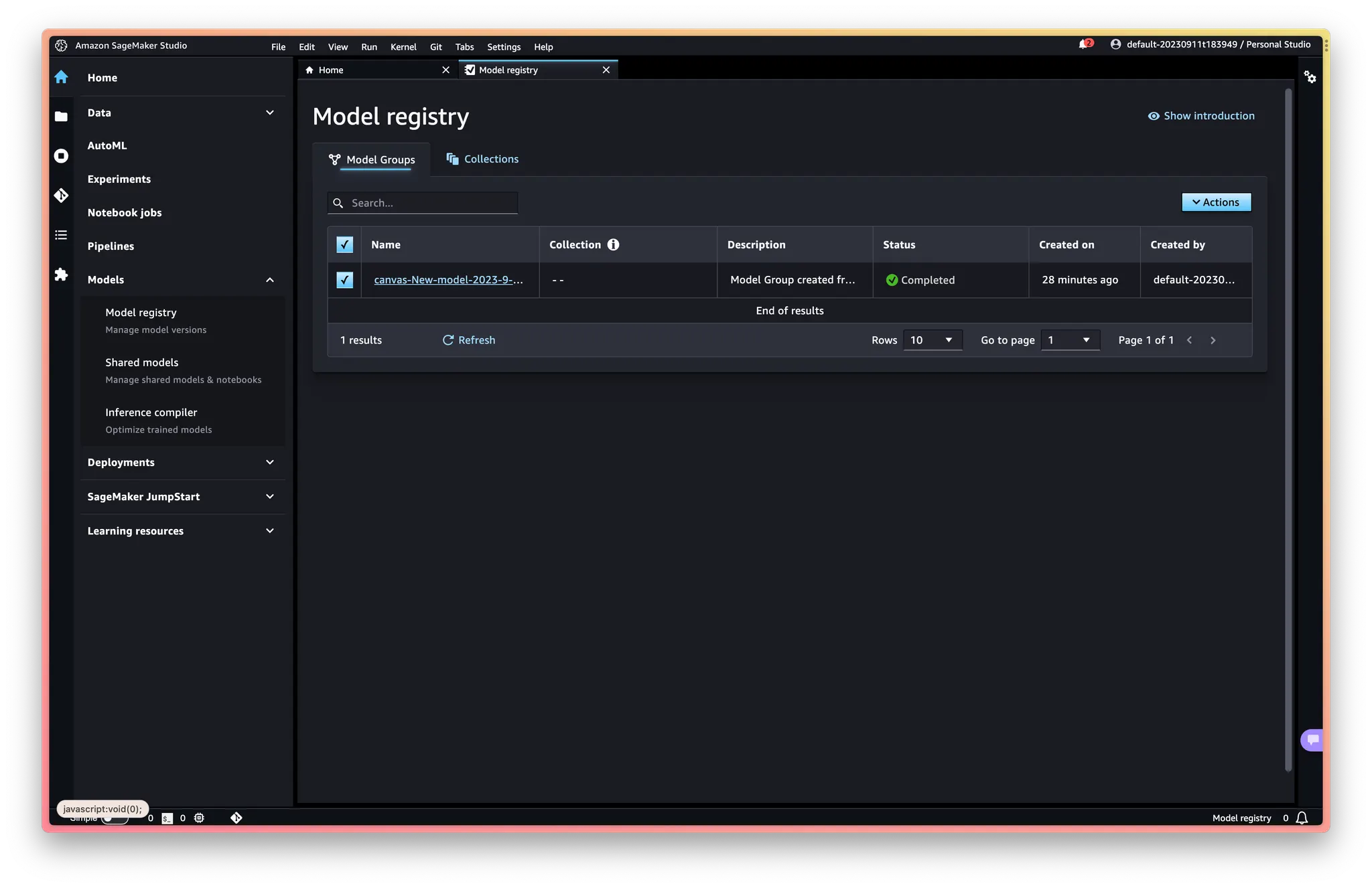Image resolution: width=1372 pixels, height=888 pixels.
Task: Open the Rows per page dropdown
Action: pos(932,340)
